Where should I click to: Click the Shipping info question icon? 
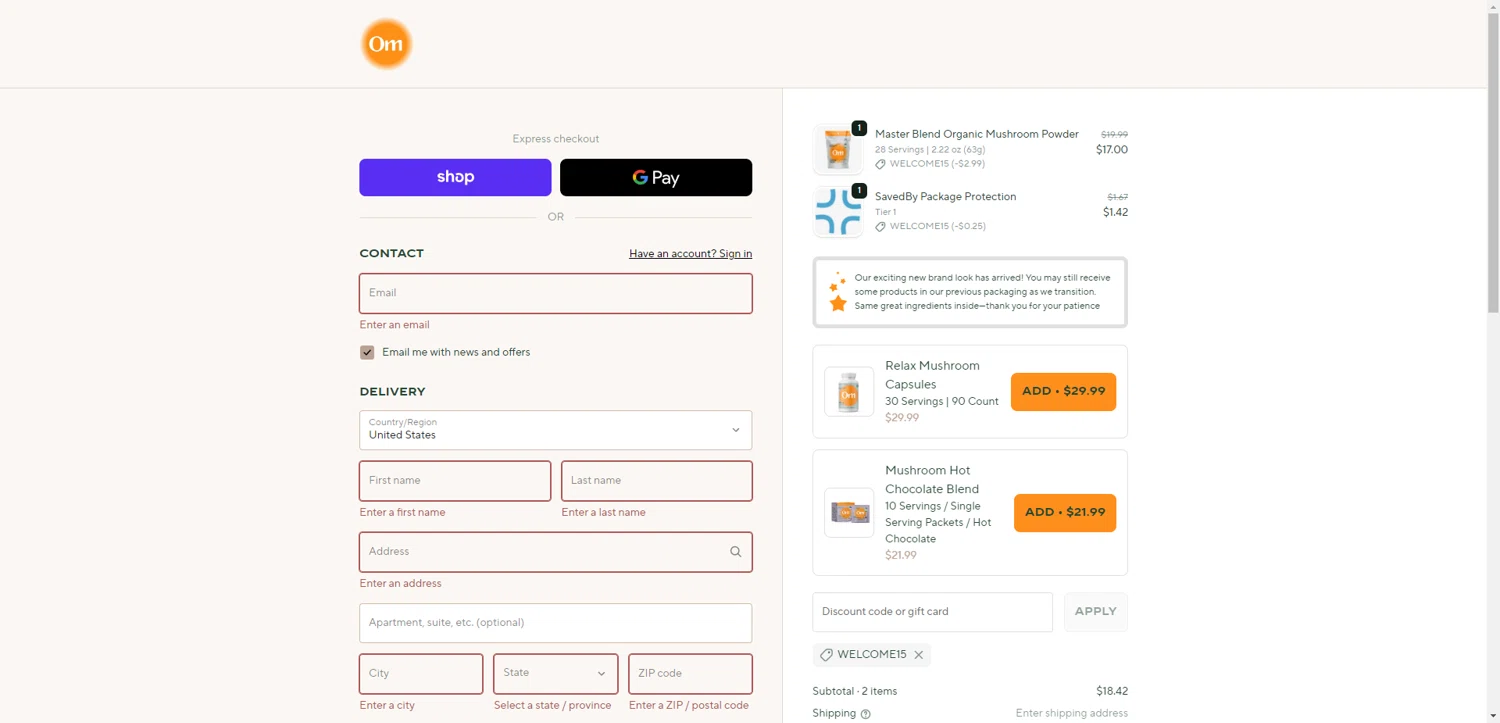866,714
